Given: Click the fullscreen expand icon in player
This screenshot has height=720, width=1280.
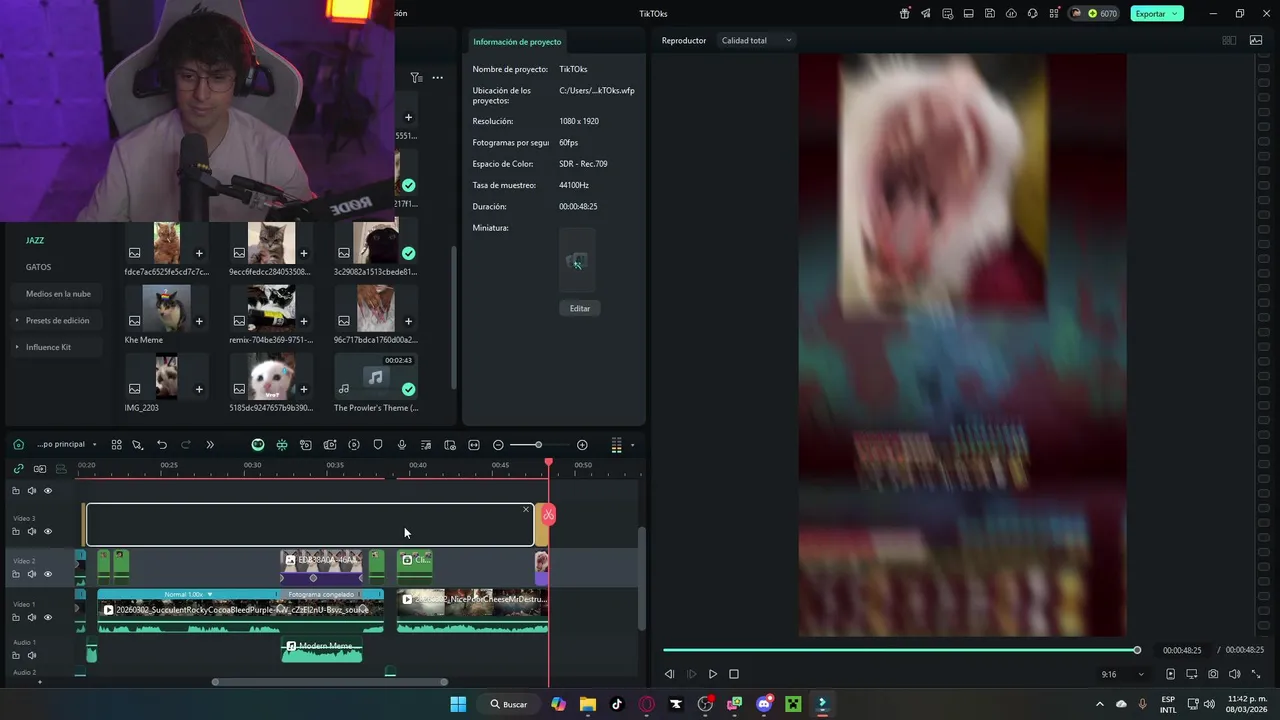Looking at the screenshot, I should pyautogui.click(x=1256, y=674).
